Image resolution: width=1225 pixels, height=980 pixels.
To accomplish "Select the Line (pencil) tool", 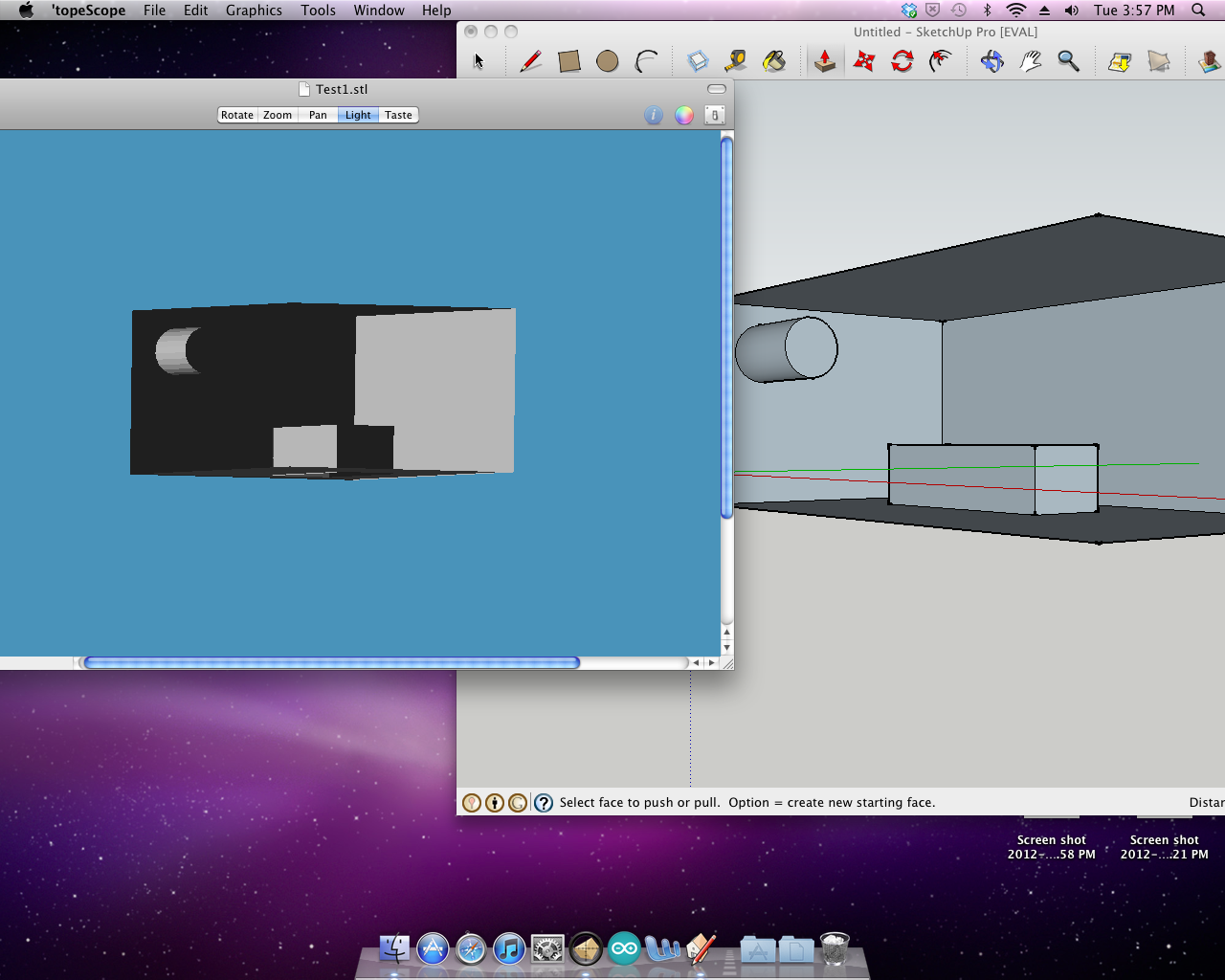I will point(529,60).
